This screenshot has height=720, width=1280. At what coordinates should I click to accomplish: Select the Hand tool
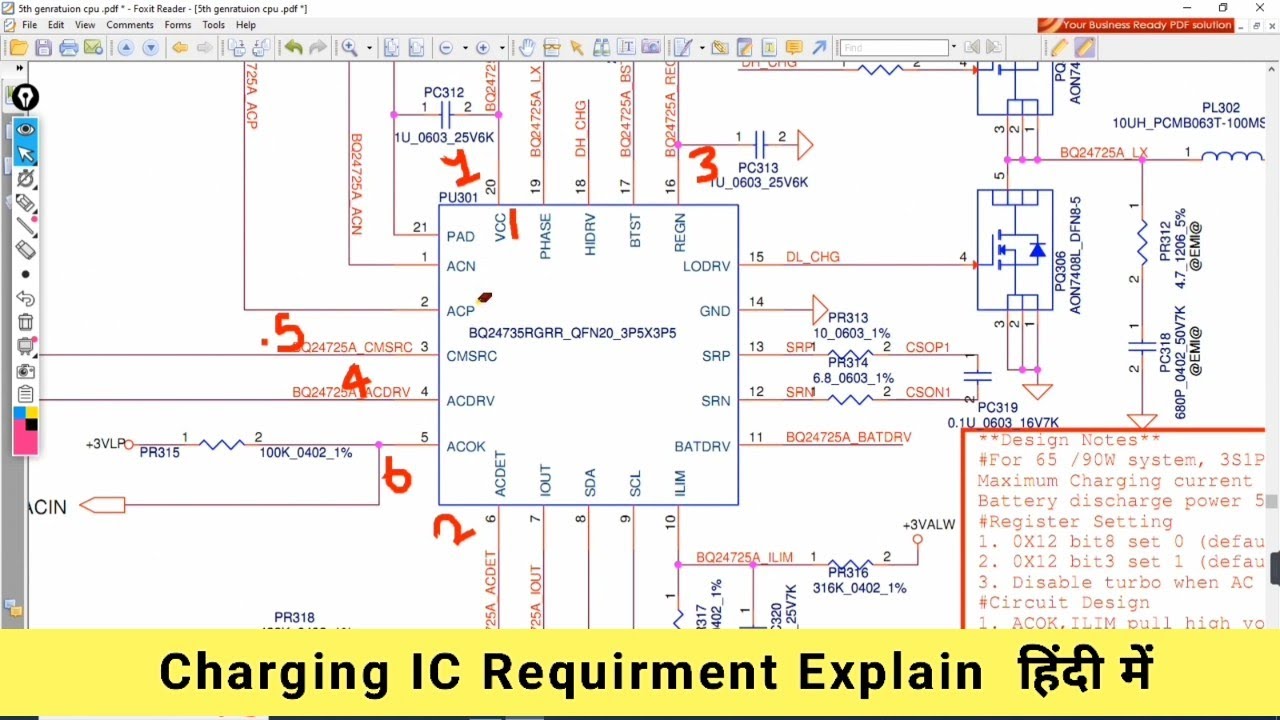pyautogui.click(x=527, y=47)
